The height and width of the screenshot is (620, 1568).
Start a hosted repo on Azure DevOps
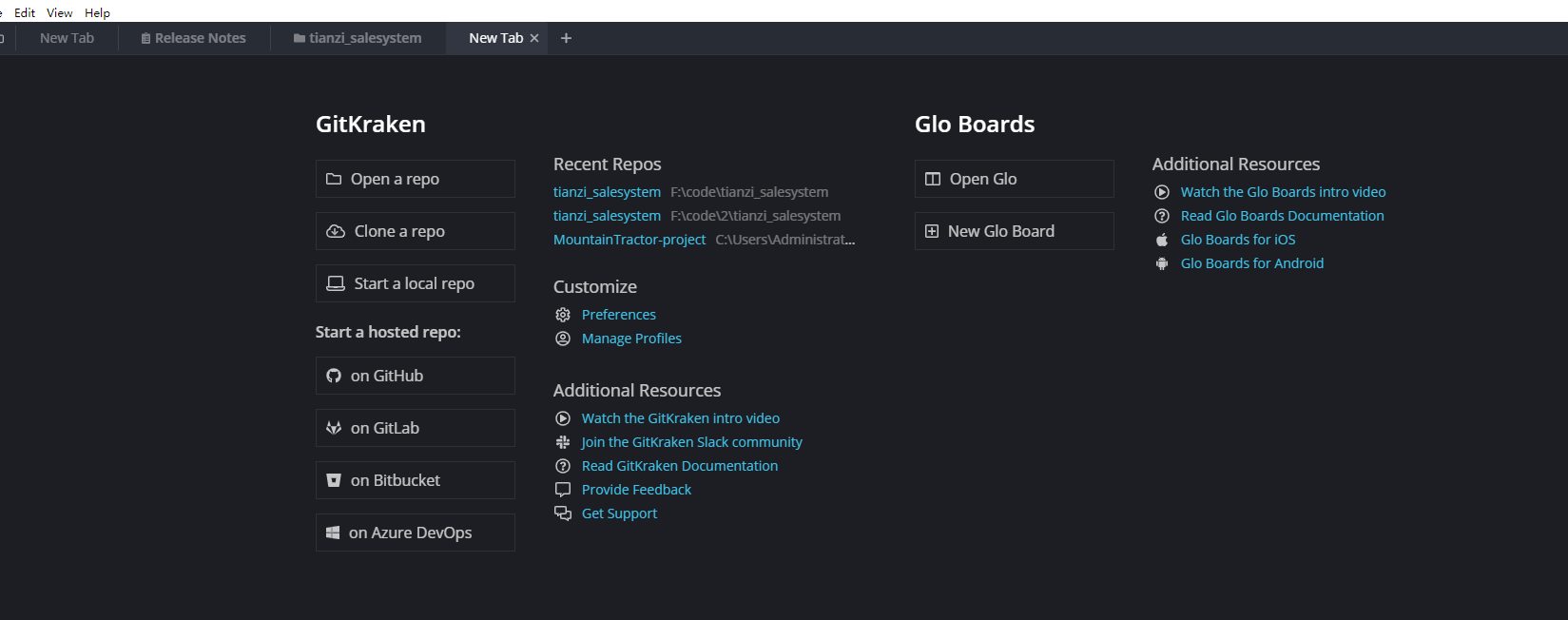(416, 533)
